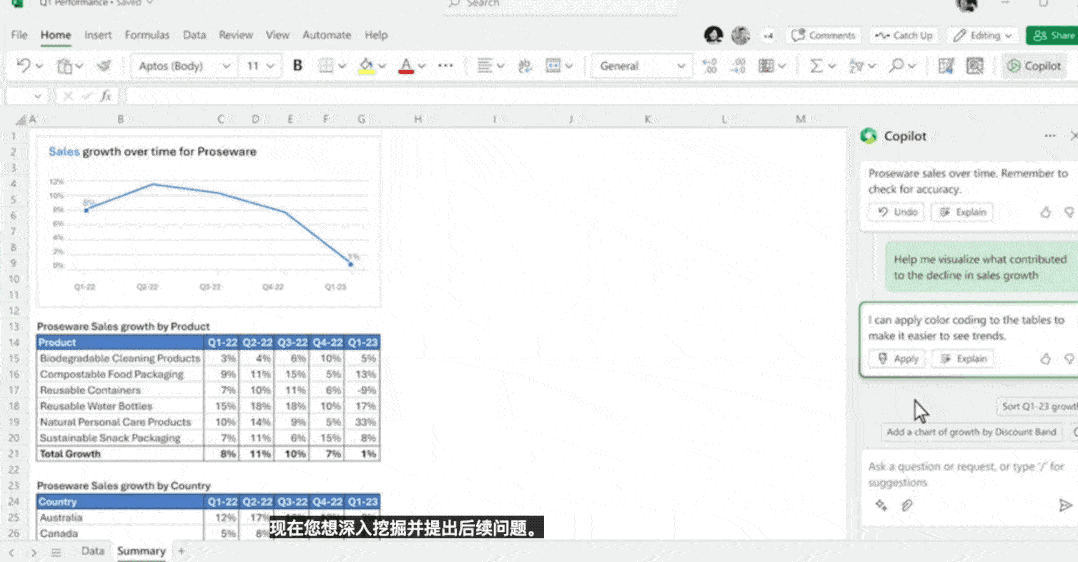Toggle bold formatting
The image size is (1078, 562).
(297, 66)
